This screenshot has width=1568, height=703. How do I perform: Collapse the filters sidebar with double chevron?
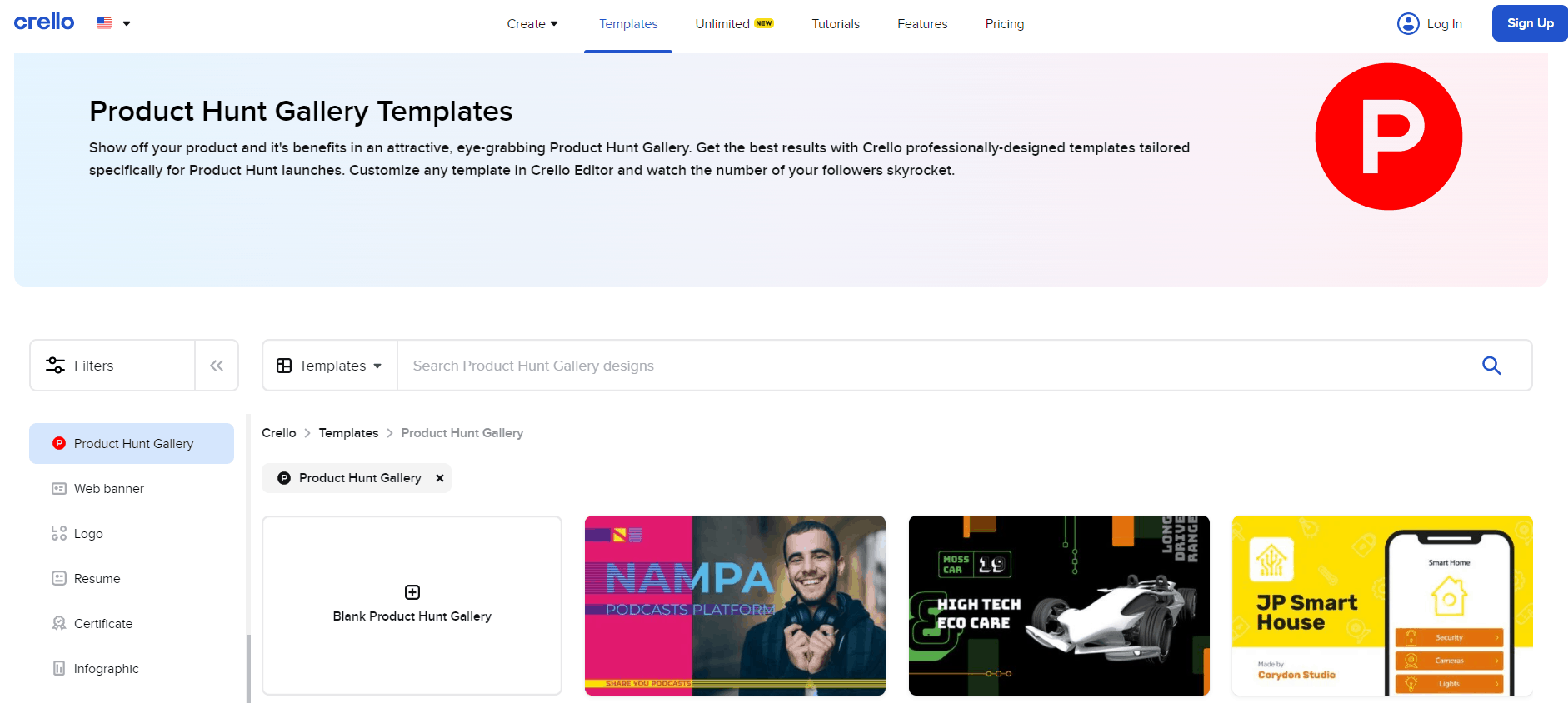[x=217, y=366]
